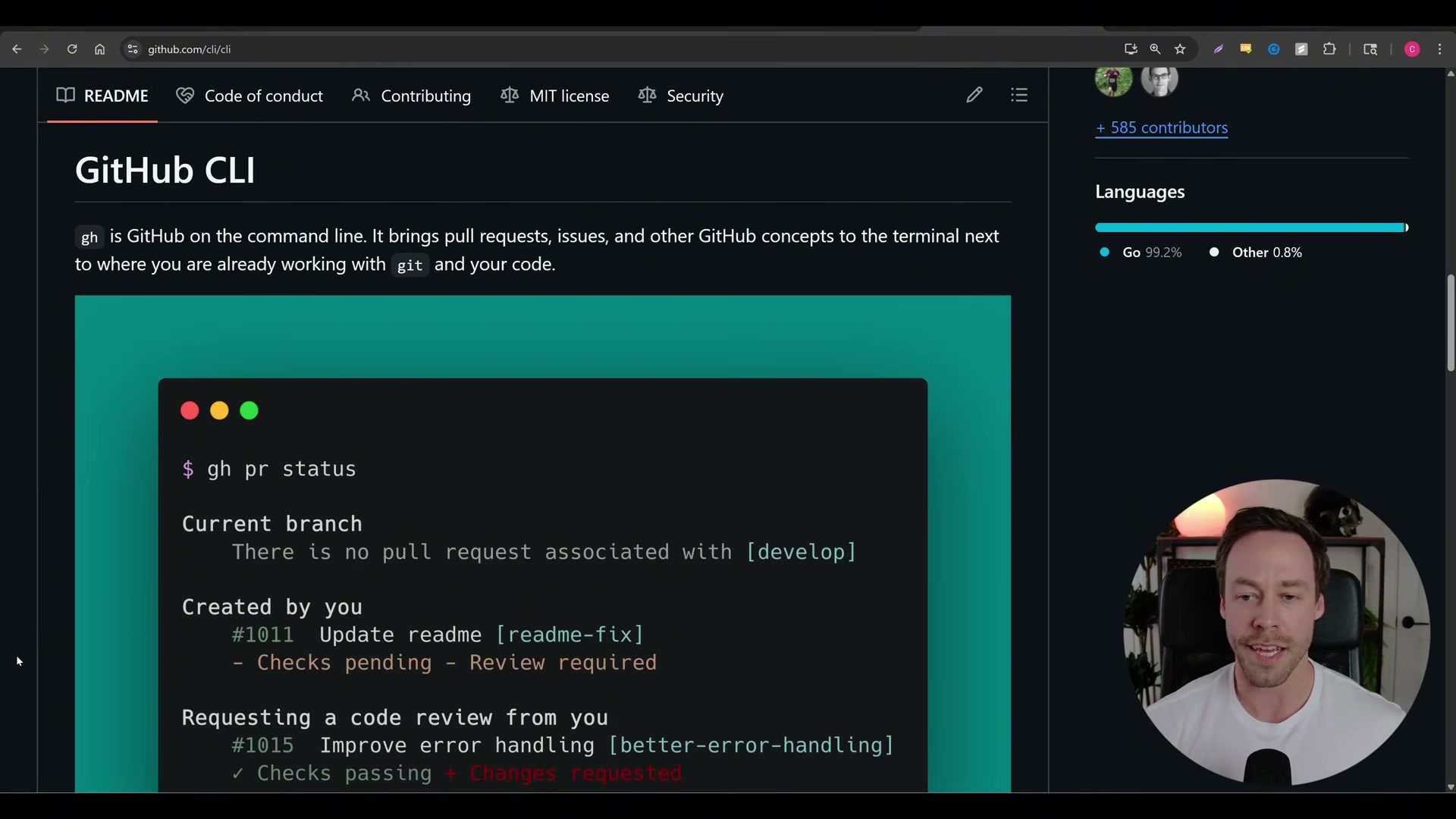Click the heart icon beside Code of conduct
This screenshot has width=1456, height=819.
(185, 96)
